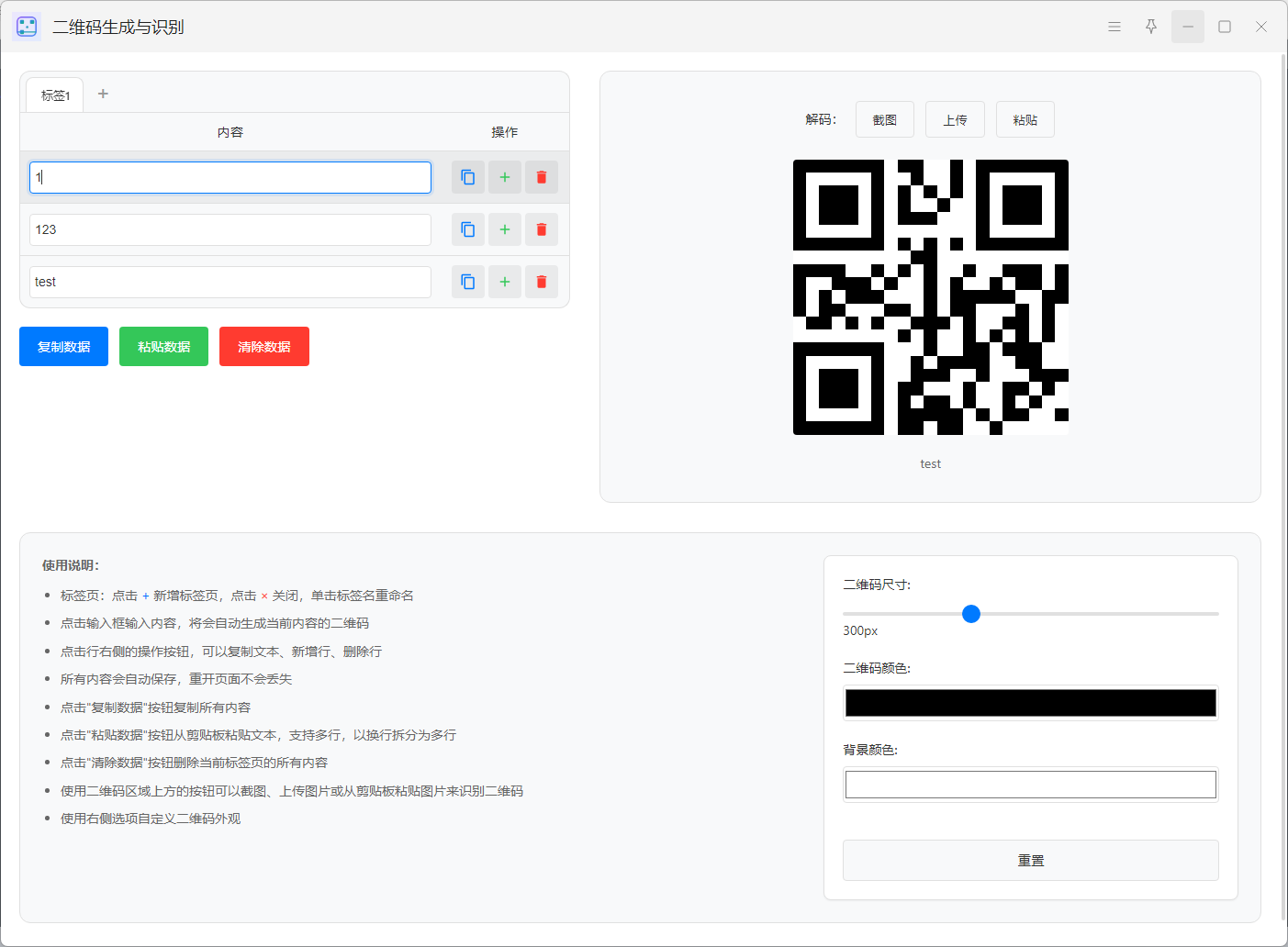Viewport: 1288px width, 947px height.
Task: Delete the test row
Action: 542,282
